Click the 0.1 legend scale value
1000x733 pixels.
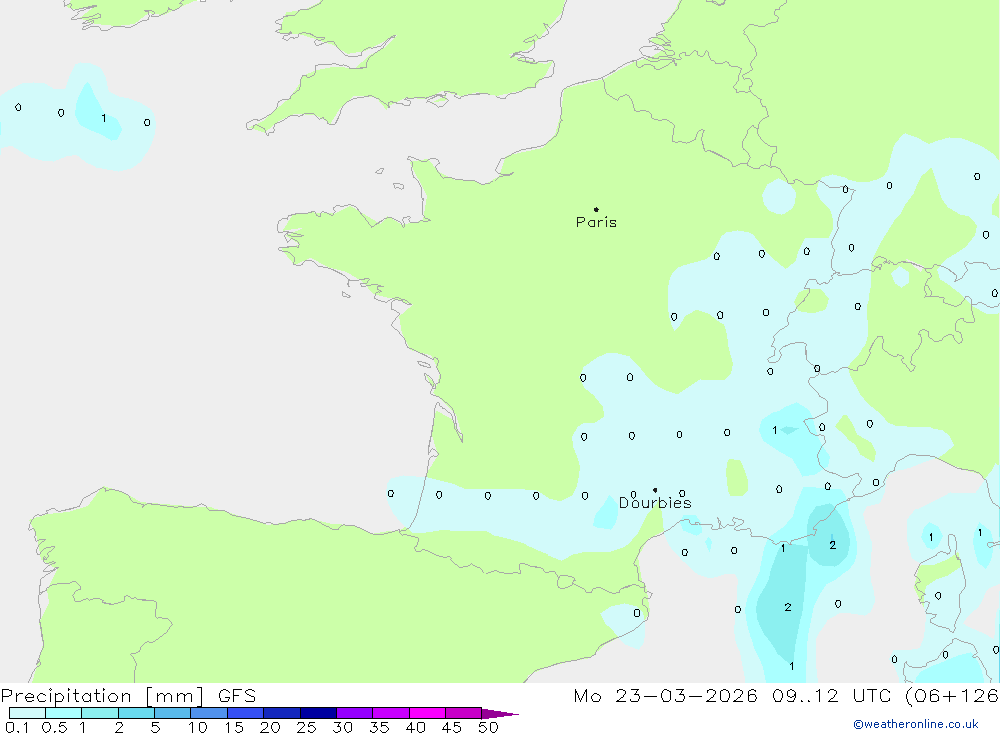[x=17, y=727]
